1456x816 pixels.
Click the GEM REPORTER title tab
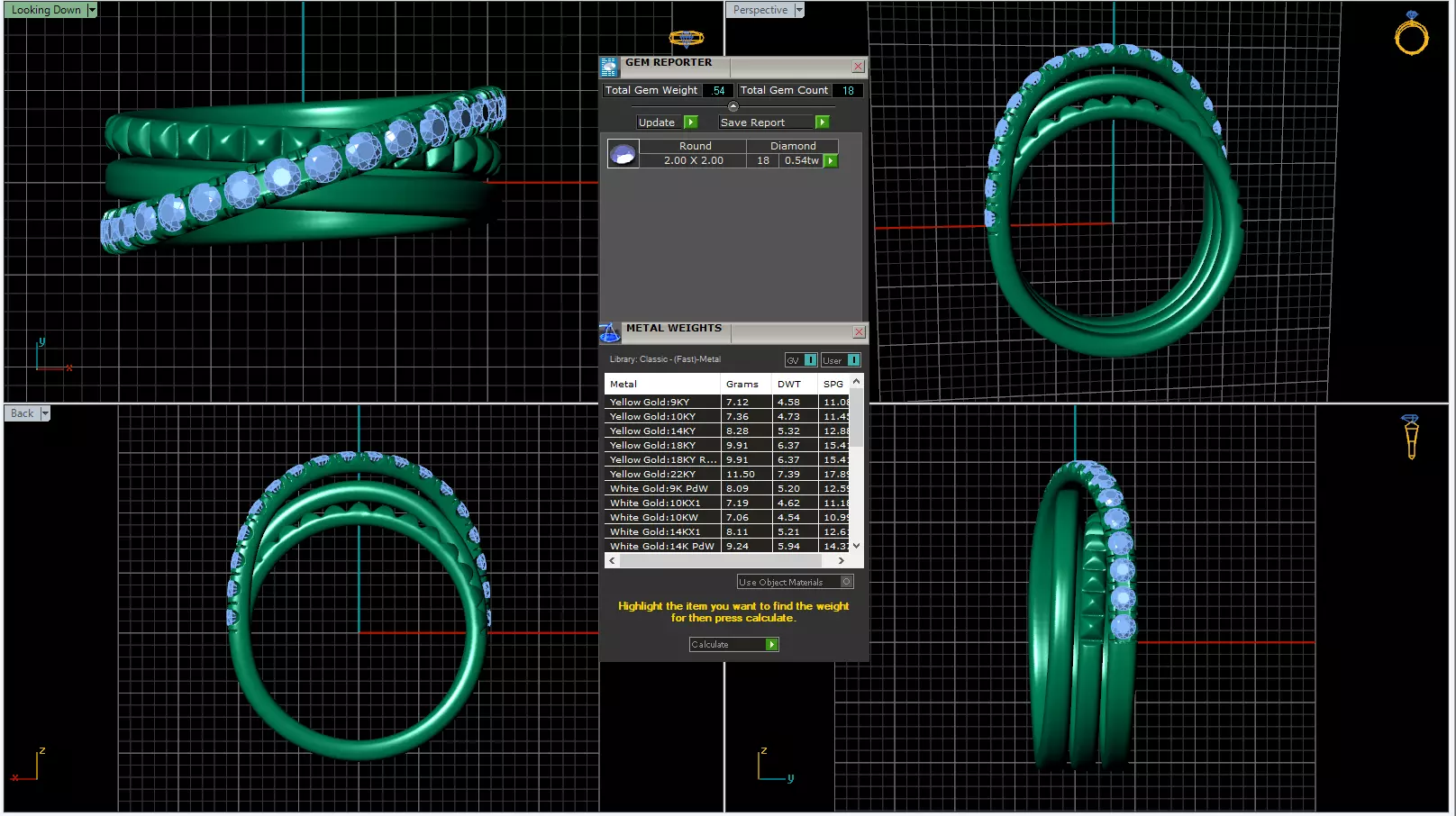click(x=669, y=63)
